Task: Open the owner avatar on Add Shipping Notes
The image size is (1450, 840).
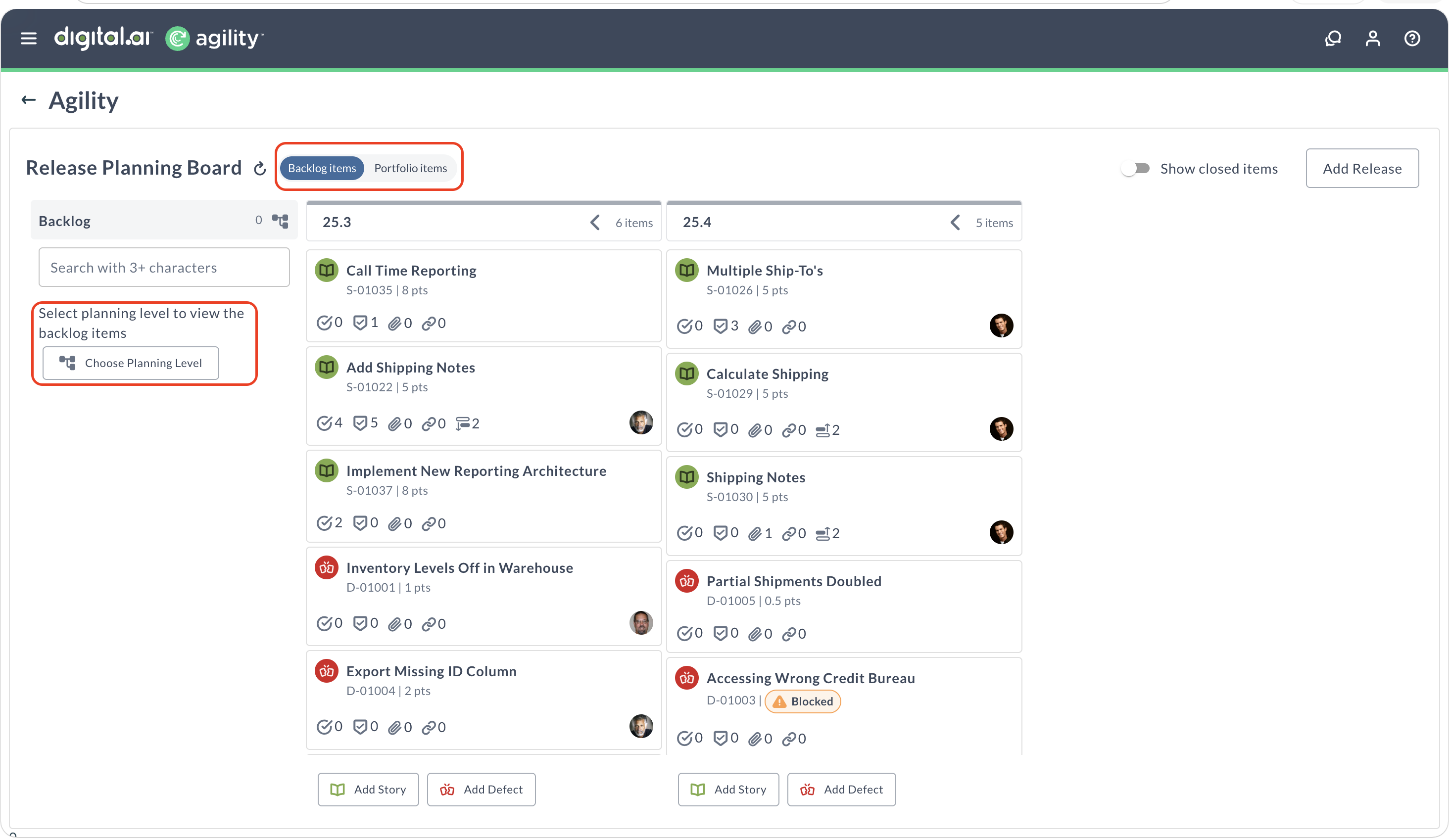Action: coord(641,422)
